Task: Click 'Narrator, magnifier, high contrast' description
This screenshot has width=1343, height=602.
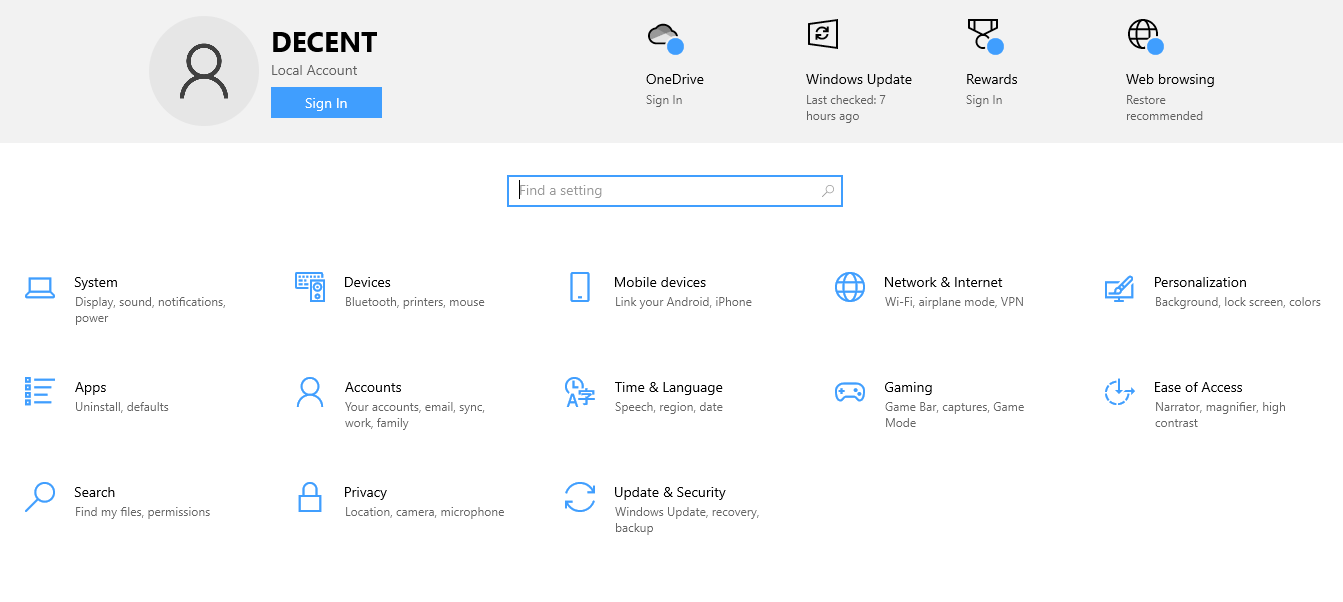Action: point(1220,415)
